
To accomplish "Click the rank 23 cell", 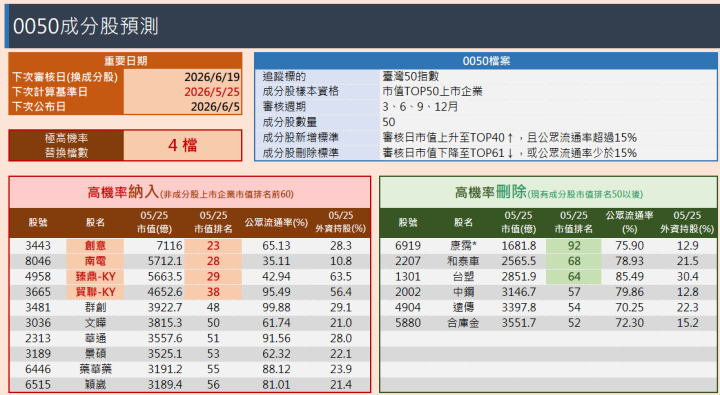I will 213,246.
